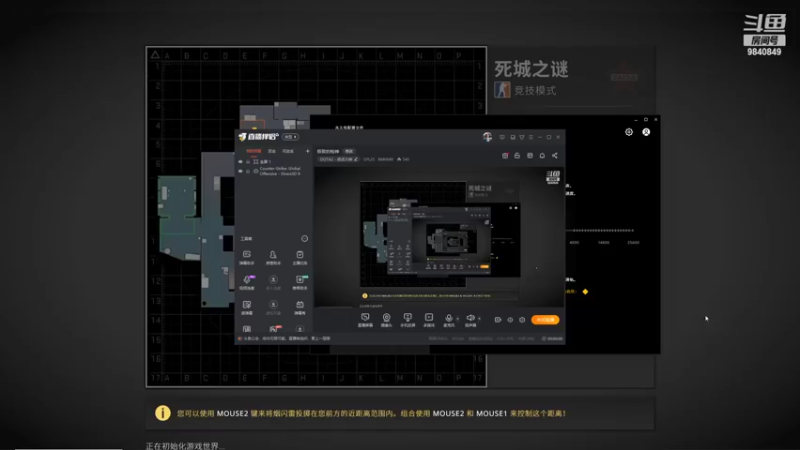
Task: Add a multimedia source from the bottom bar
Action: pos(429,319)
